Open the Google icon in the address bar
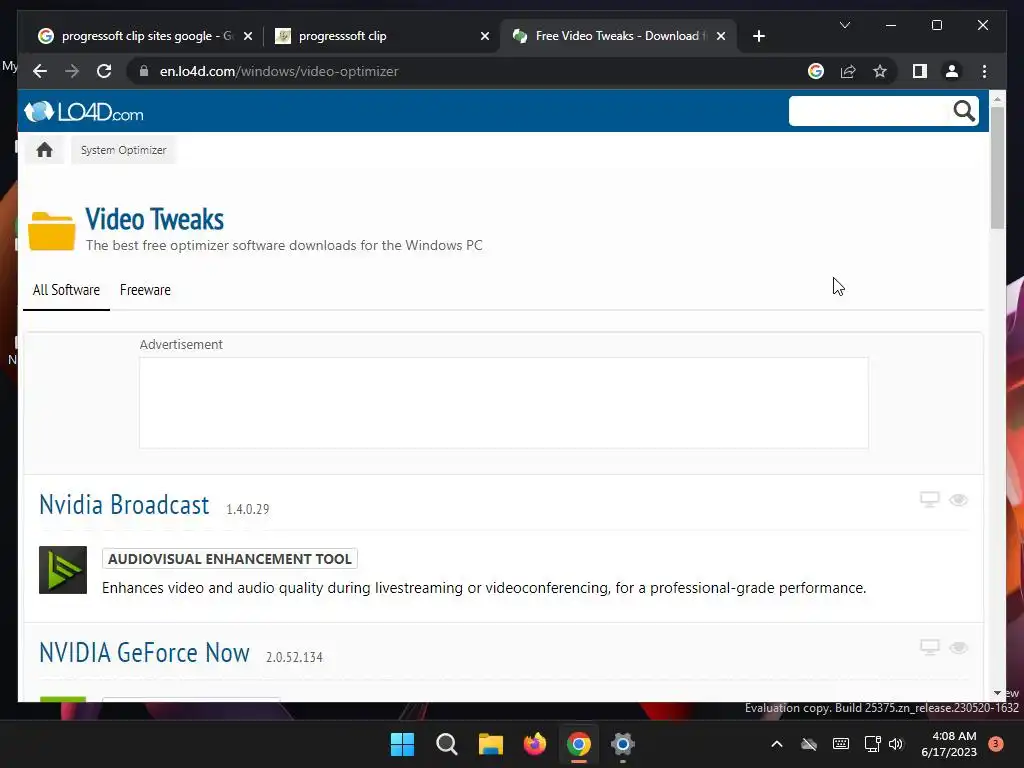Image resolution: width=1024 pixels, height=768 pixels. (x=816, y=71)
